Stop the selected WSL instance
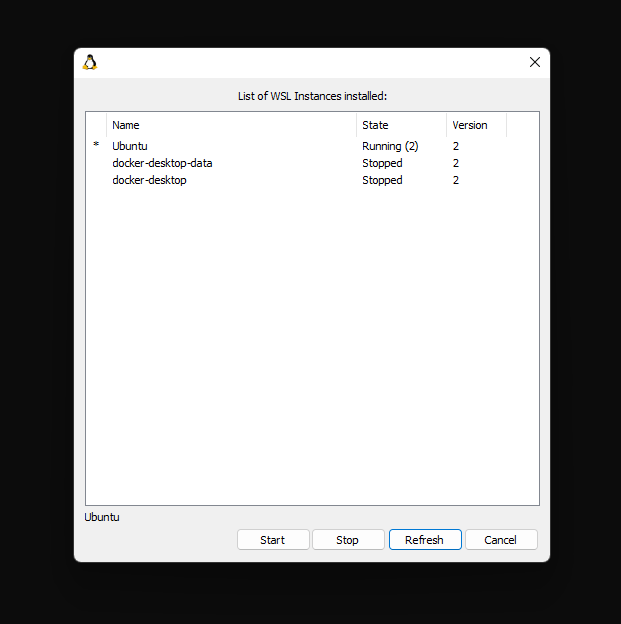Viewport: 621px width, 624px height. 348,540
